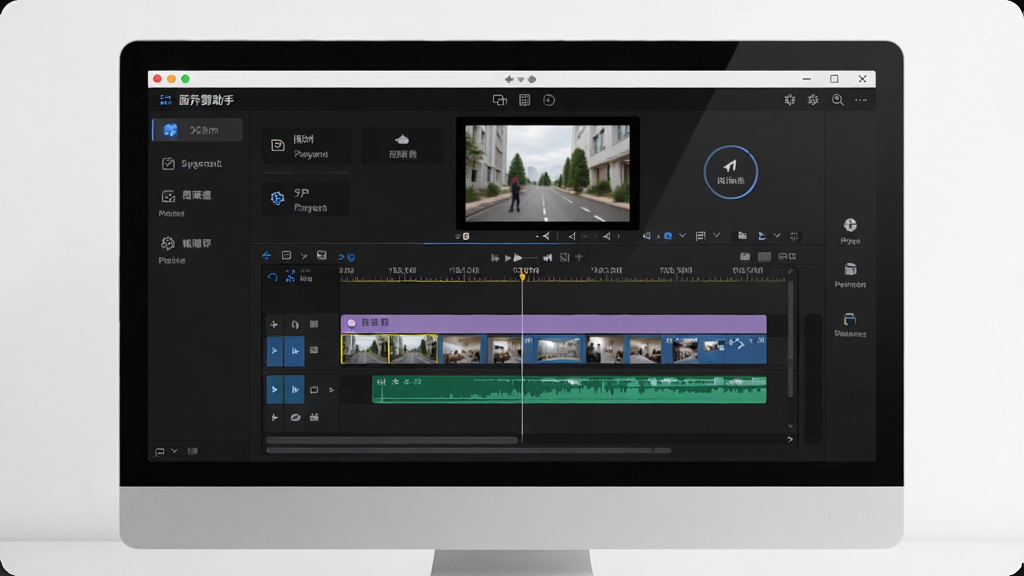Click the street video preview frame

click(x=547, y=173)
